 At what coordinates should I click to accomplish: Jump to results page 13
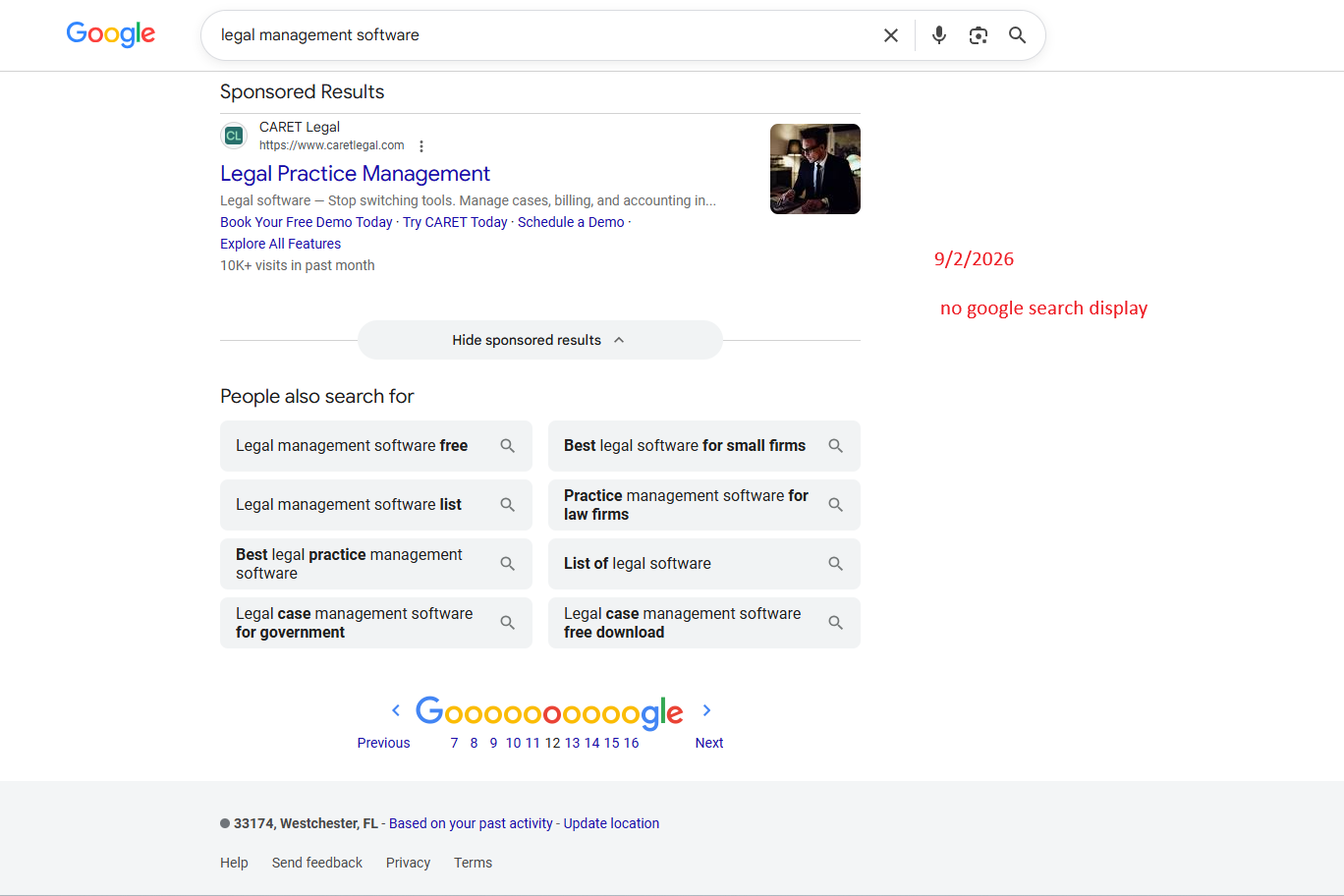573,743
